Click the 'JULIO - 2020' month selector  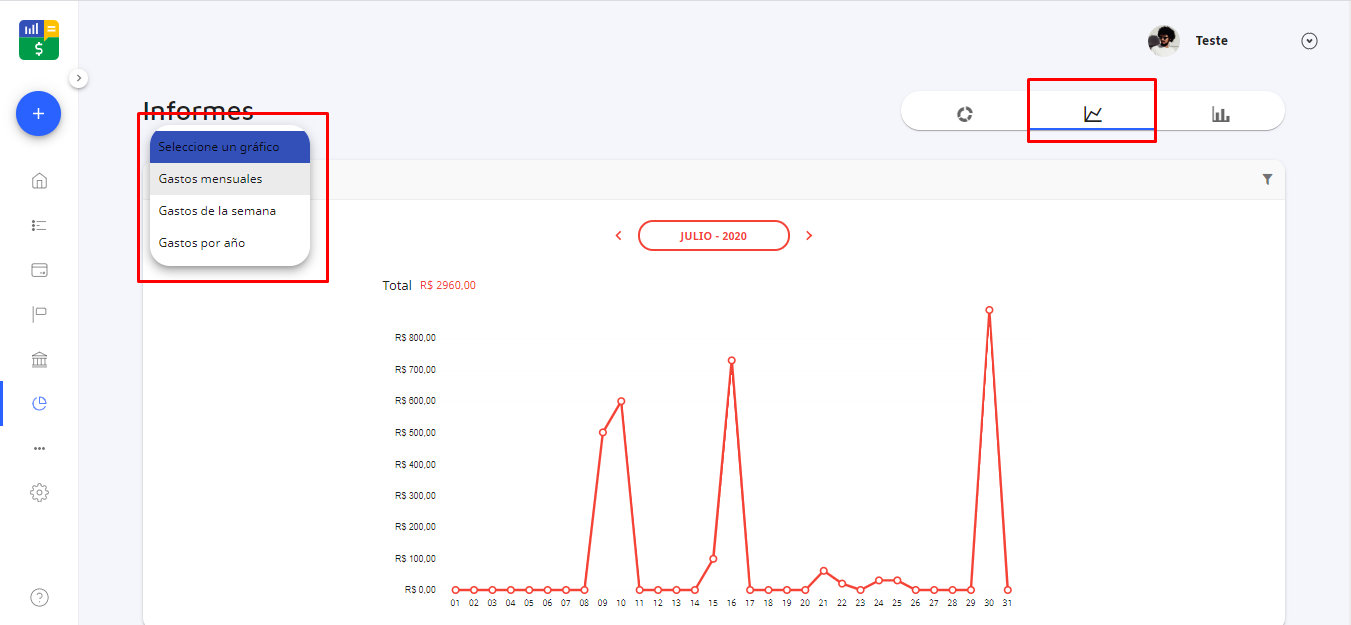point(713,236)
